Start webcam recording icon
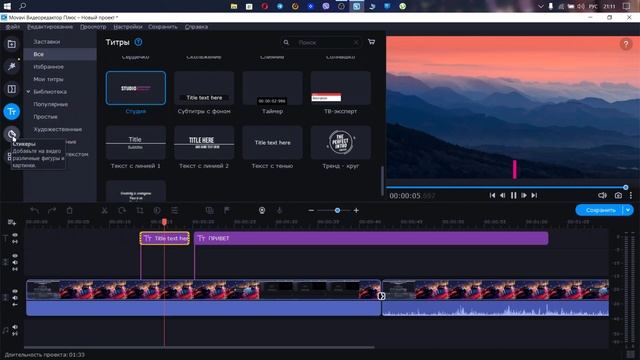The height and width of the screenshot is (360, 640). click(262, 210)
